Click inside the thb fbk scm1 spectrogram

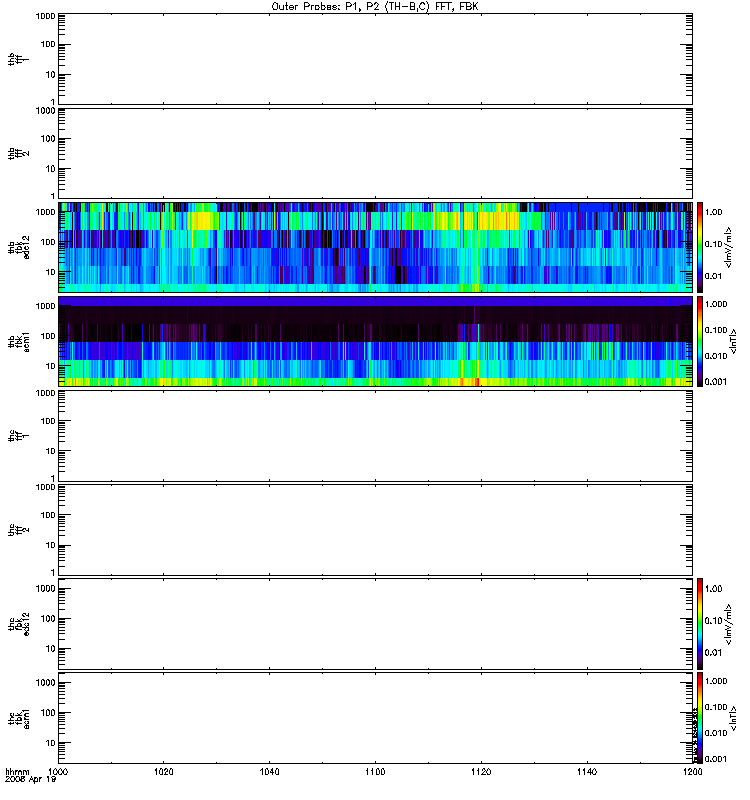tap(375, 341)
